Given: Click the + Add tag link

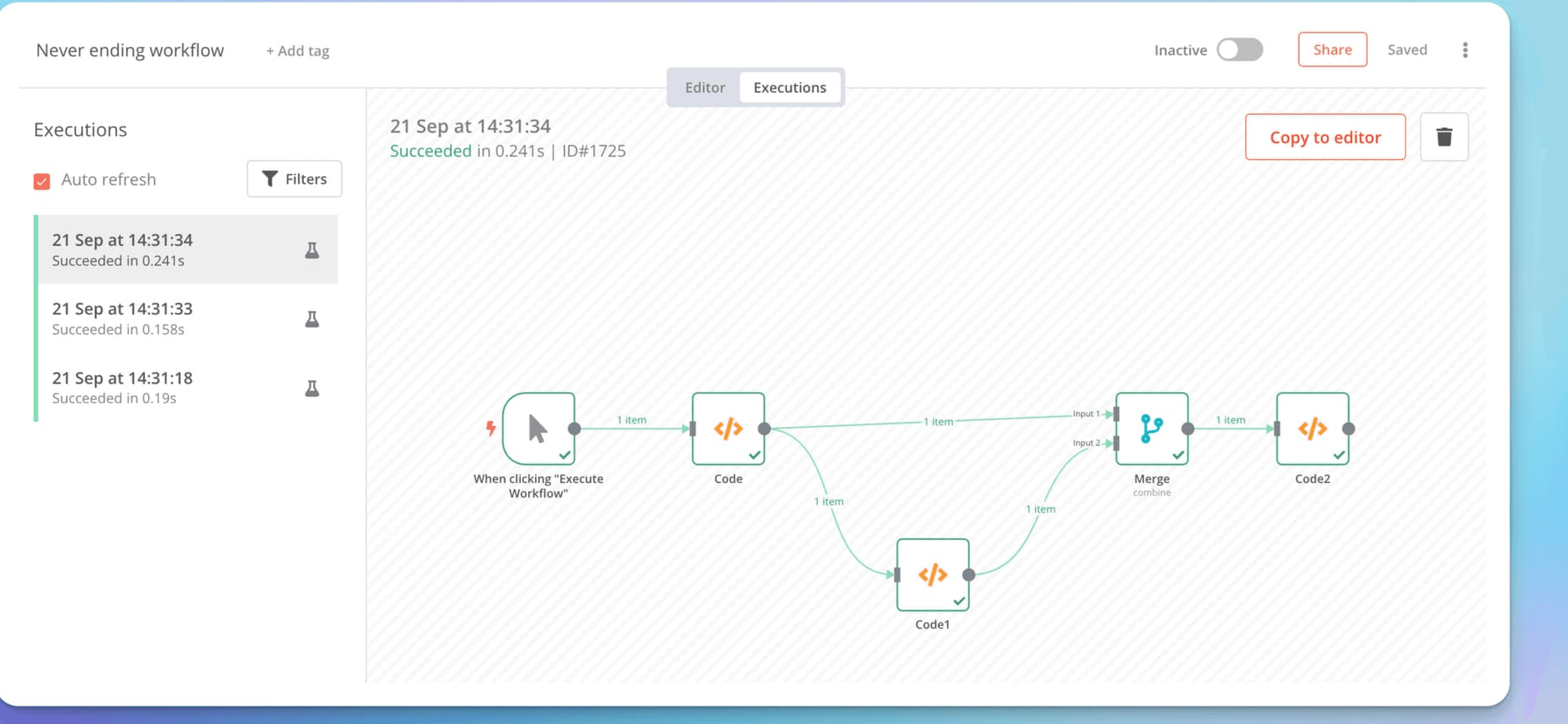Looking at the screenshot, I should (x=297, y=50).
